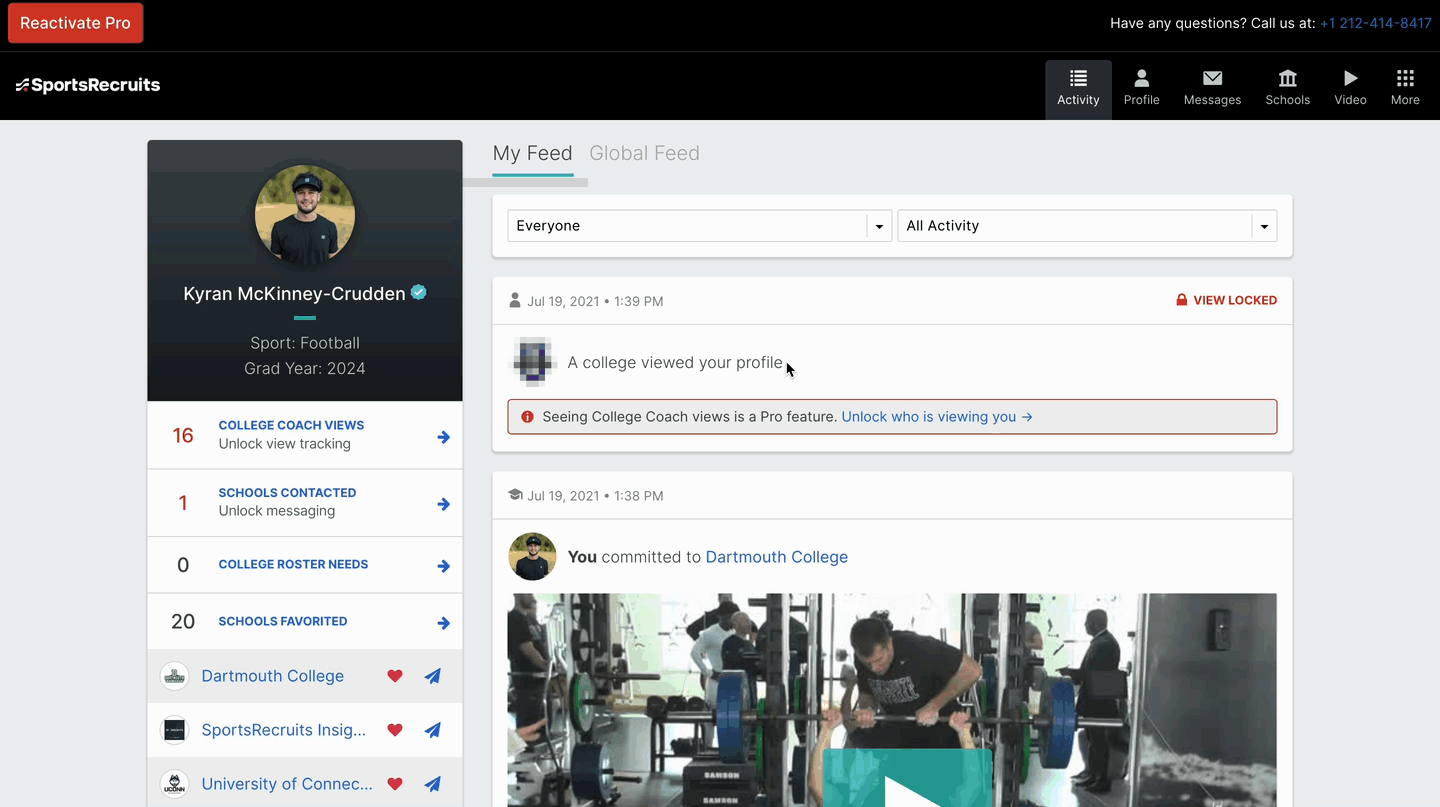The height and width of the screenshot is (807, 1440).
Task: Click the UConn logo in favorites list
Action: [x=175, y=784]
